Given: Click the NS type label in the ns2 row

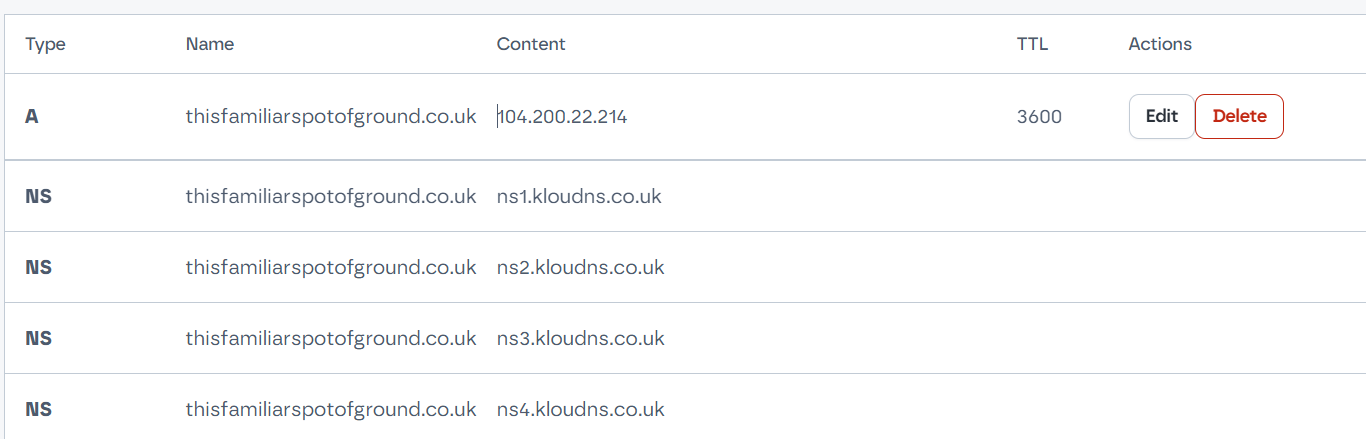Looking at the screenshot, I should pos(38,268).
